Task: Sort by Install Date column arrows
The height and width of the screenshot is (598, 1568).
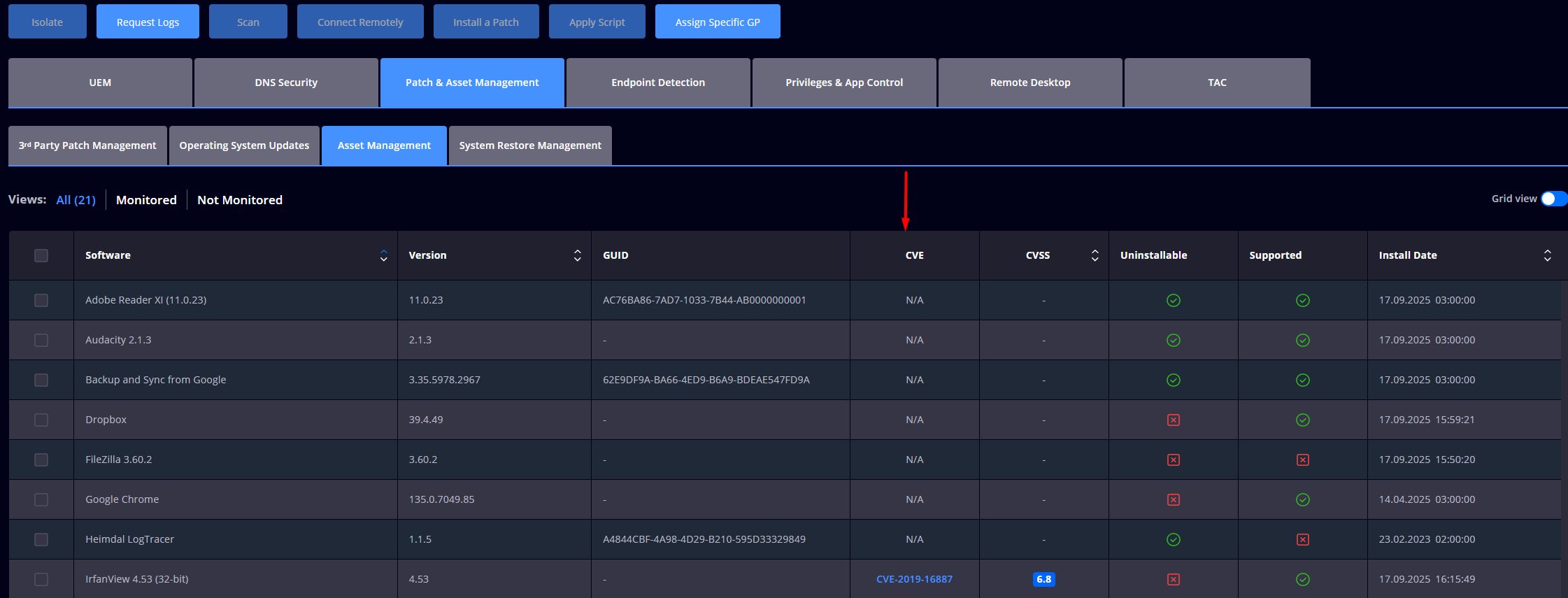Action: pyautogui.click(x=1548, y=255)
